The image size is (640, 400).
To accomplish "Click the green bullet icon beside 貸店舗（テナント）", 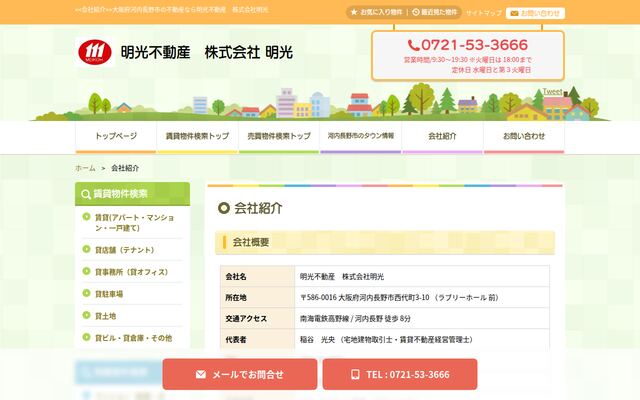I will (86, 249).
